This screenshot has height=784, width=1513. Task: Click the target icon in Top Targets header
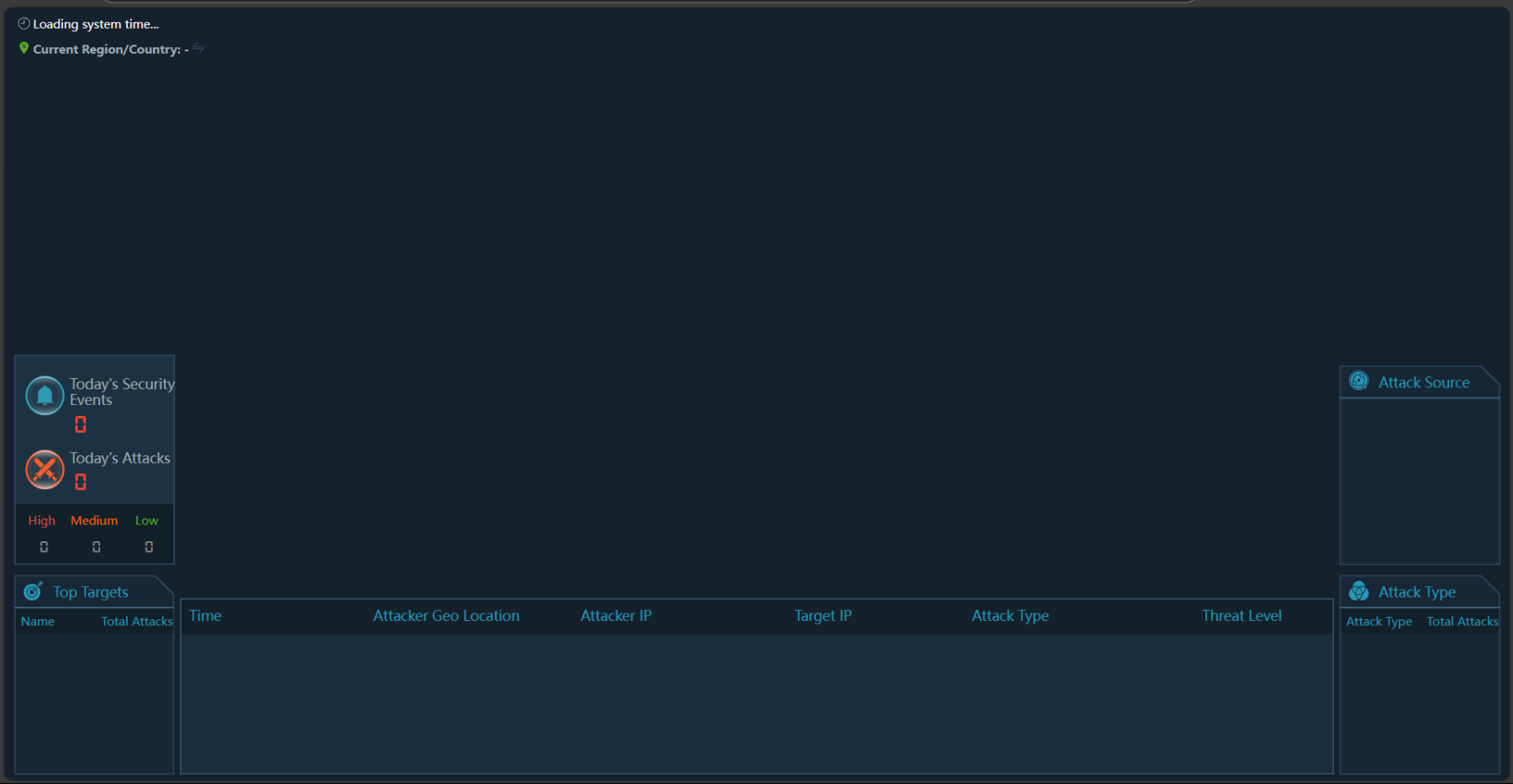tap(33, 592)
